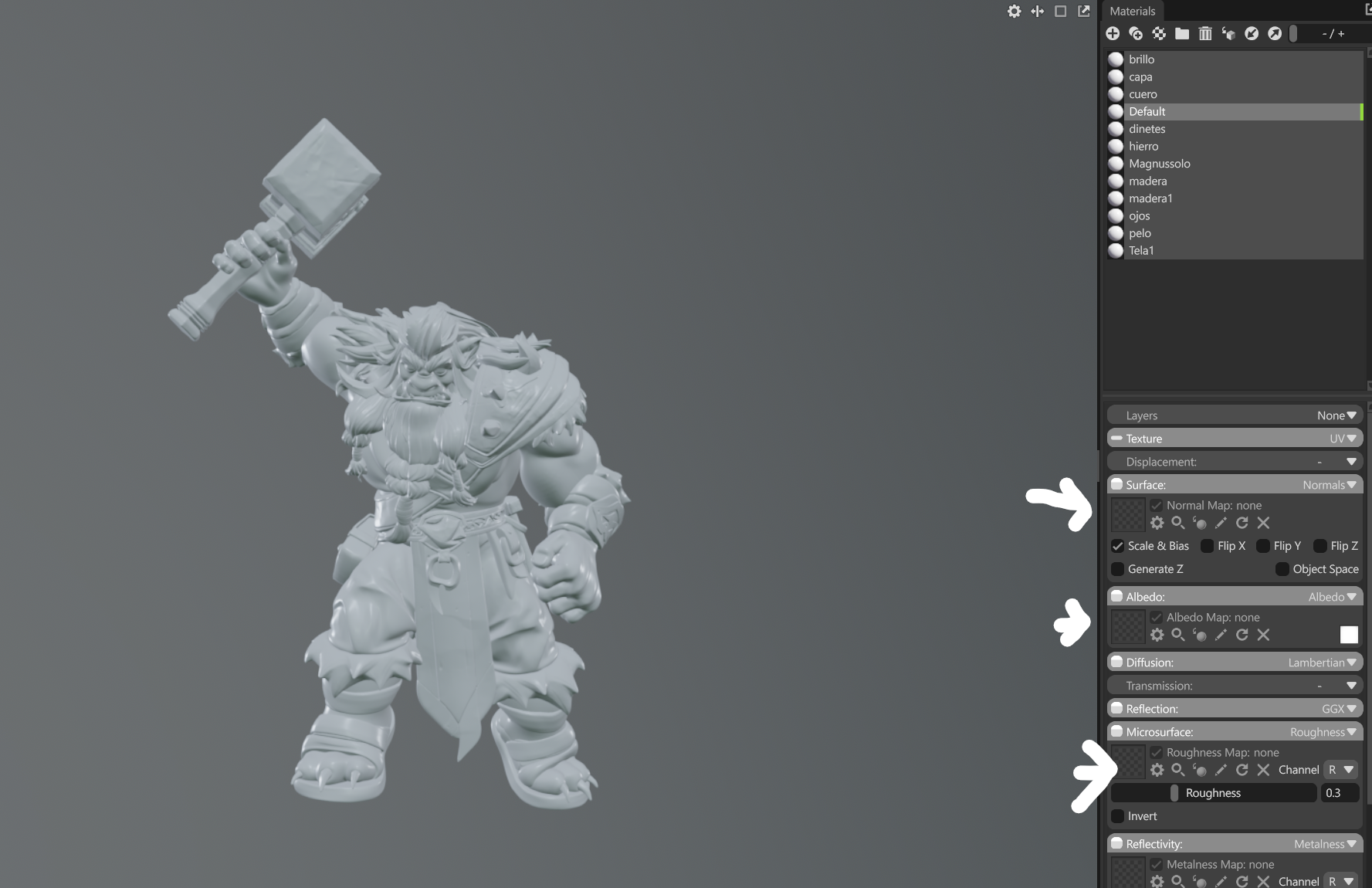Open the Roughness Map Channel R dropdown
This screenshot has width=1372, height=888.
(x=1341, y=770)
